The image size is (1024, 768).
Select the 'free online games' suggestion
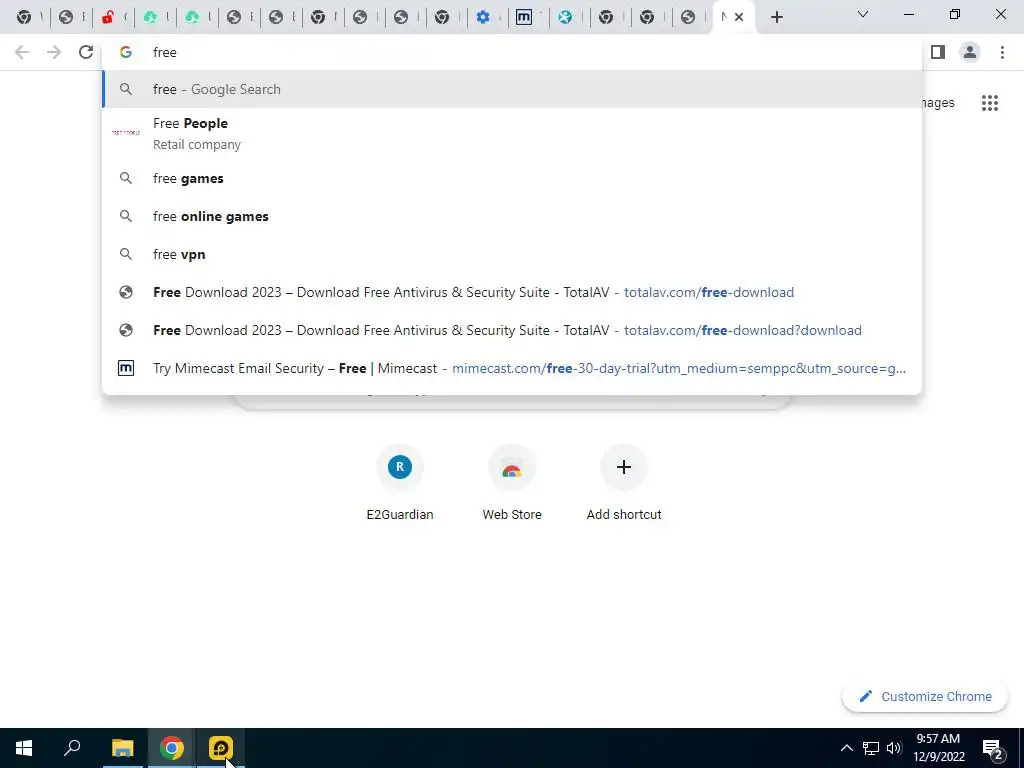pos(512,216)
